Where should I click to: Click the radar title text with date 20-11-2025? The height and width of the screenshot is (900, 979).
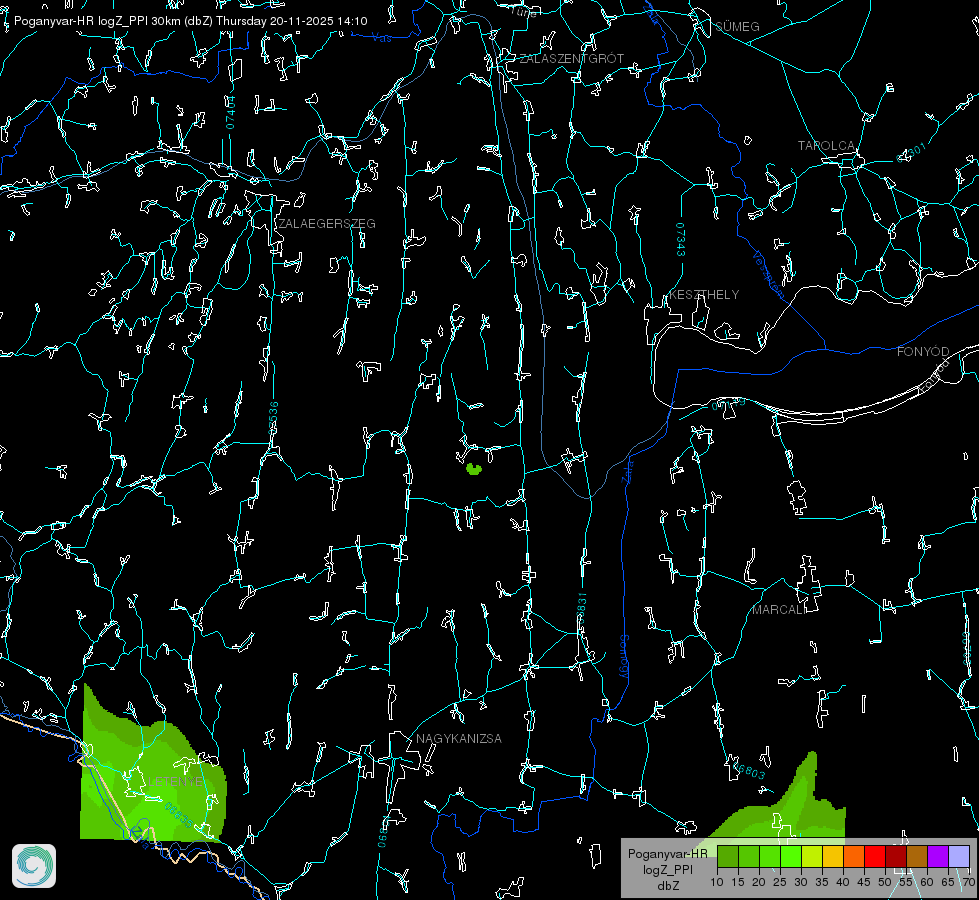[x=190, y=21]
